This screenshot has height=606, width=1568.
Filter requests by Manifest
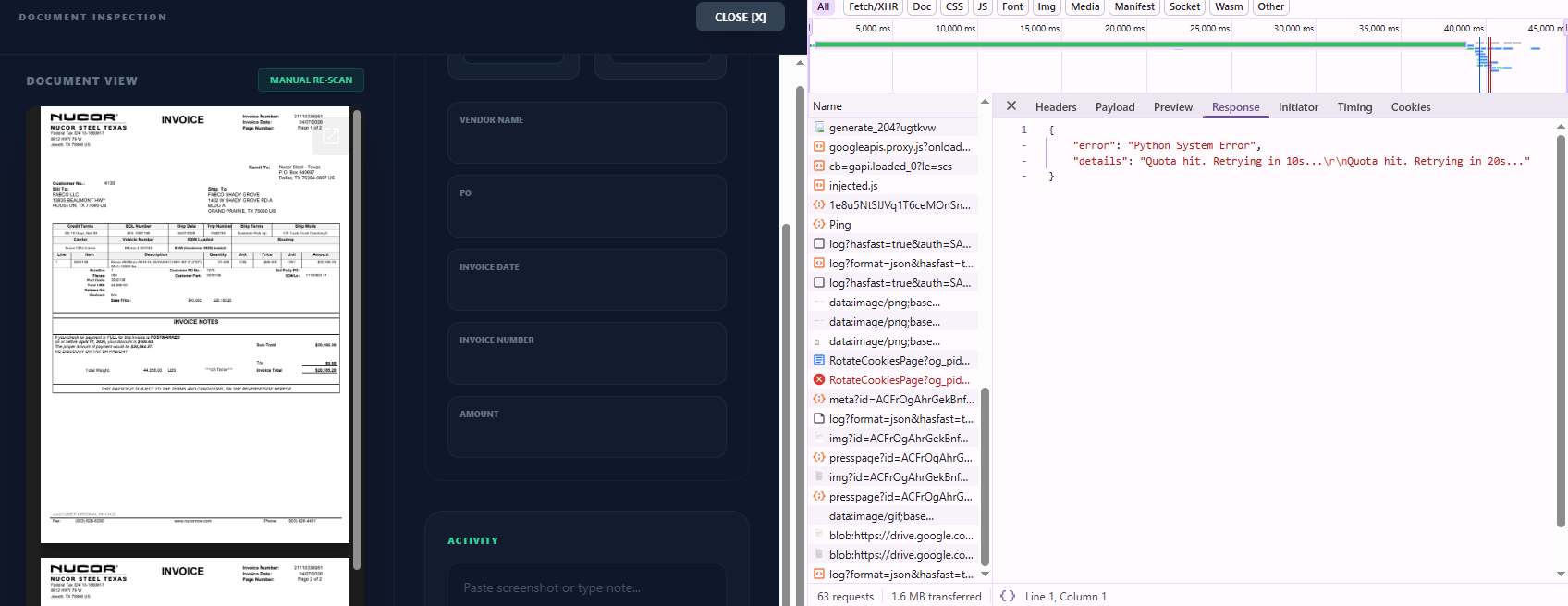tap(1134, 6)
